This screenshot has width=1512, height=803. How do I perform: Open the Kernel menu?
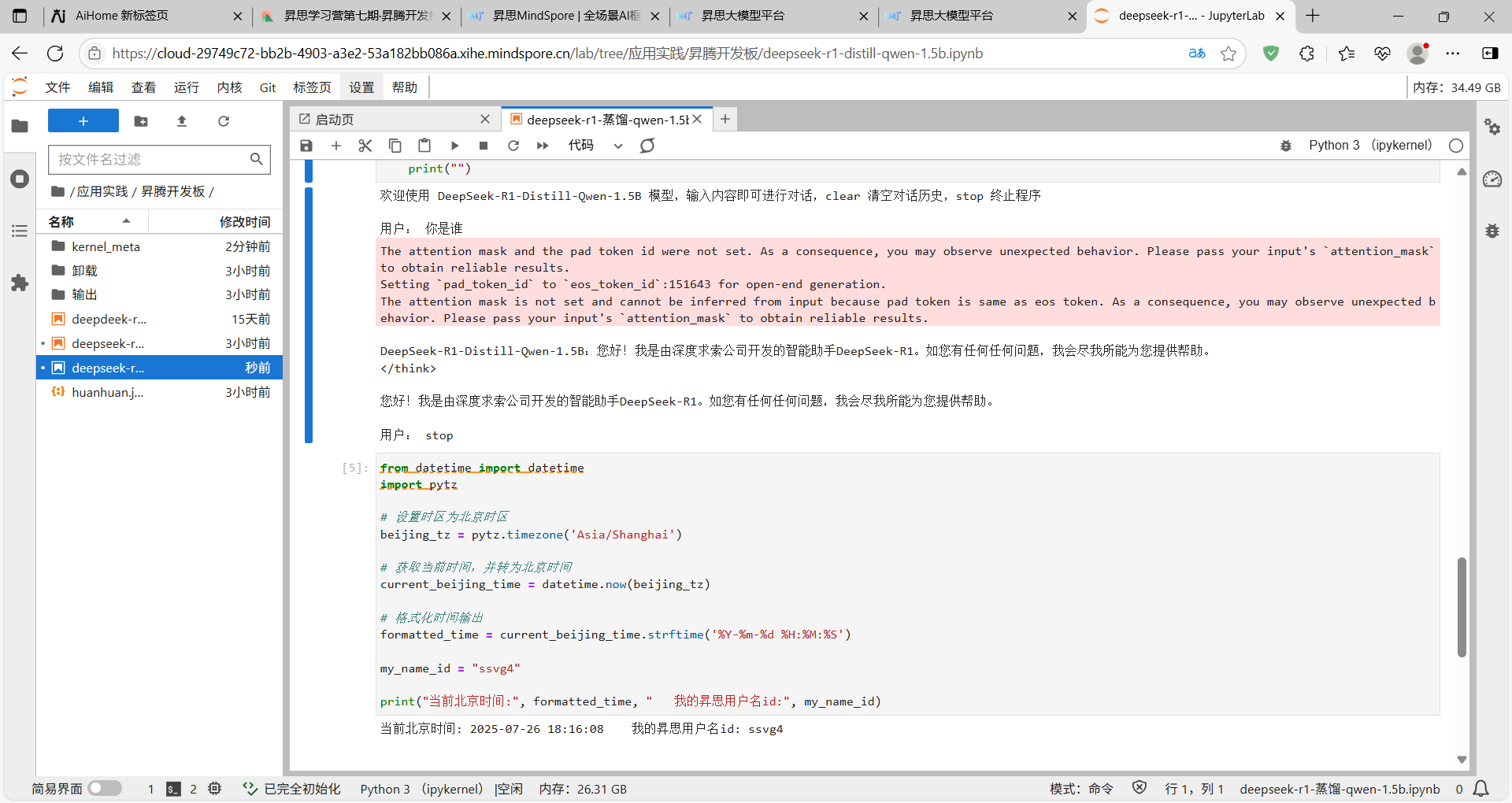tap(229, 87)
